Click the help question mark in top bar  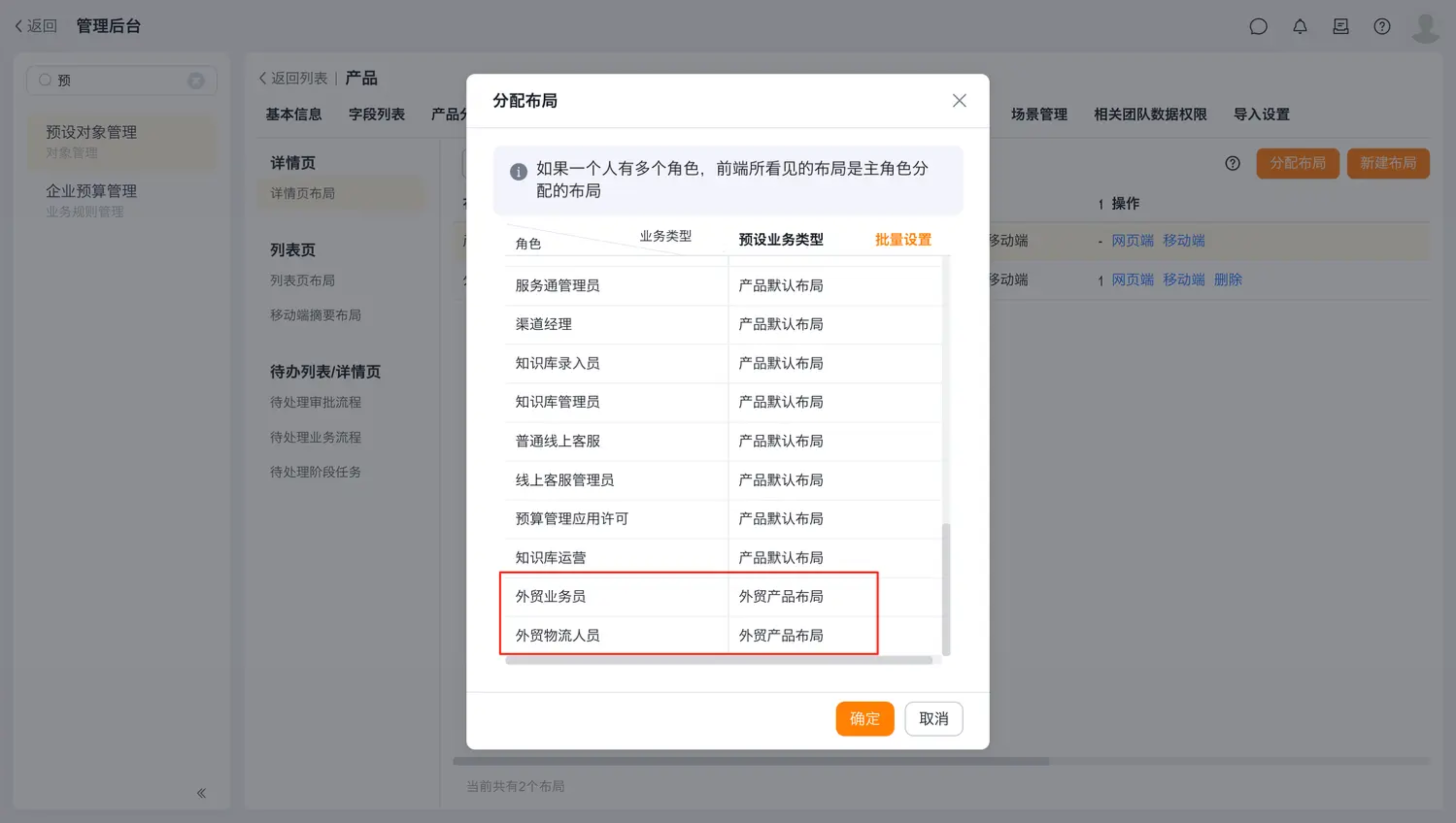tap(1382, 27)
